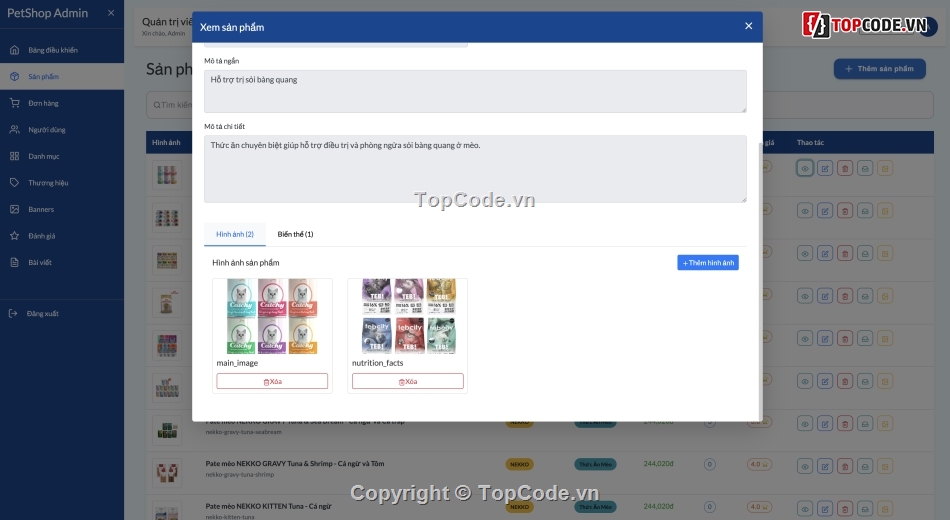The height and width of the screenshot is (520, 950).
Task: Collapse the PetShop Admin sidebar with X
Action: coord(111,13)
